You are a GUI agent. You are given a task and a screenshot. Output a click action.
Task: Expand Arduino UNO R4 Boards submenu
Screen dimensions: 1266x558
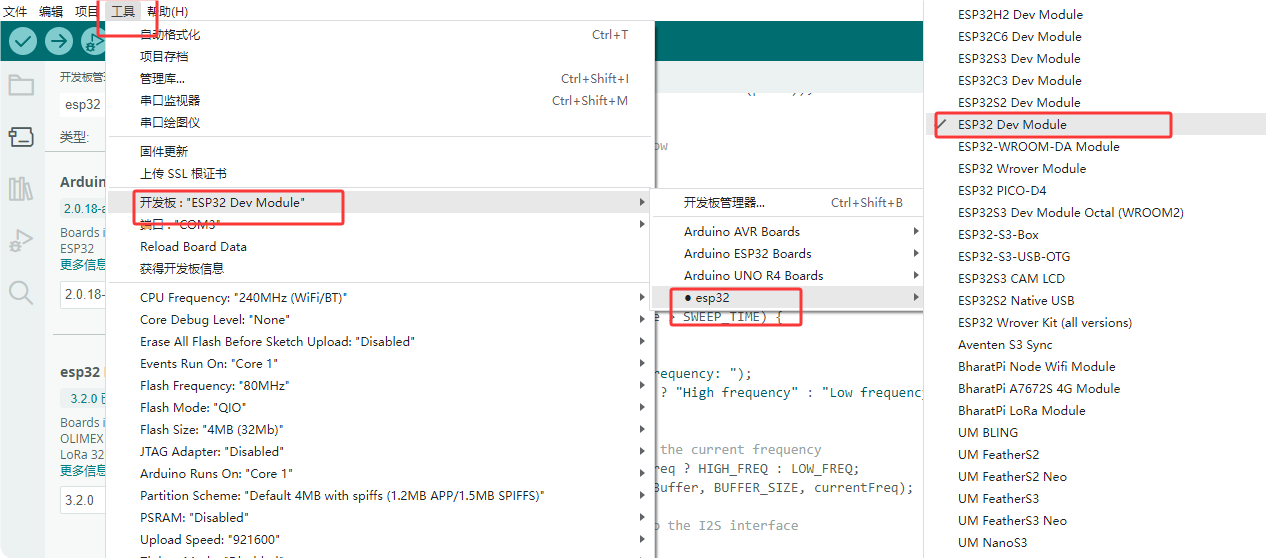787,275
